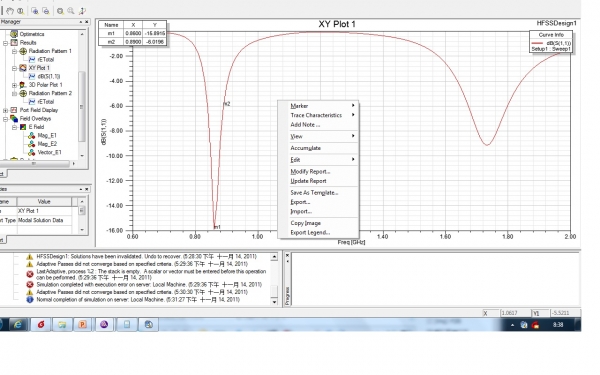Viewport: 600px width, 375px height.
Task: Click the message log scrollbar down arrow
Action: (274, 302)
